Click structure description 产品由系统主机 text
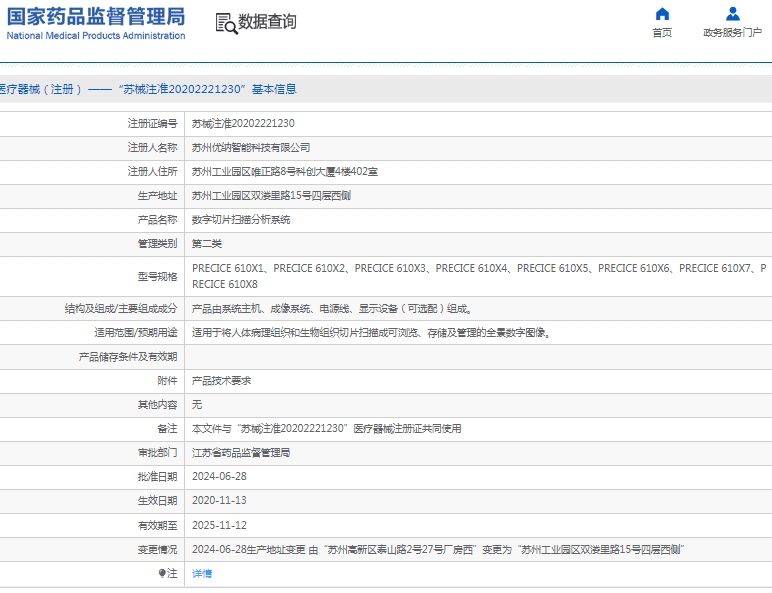 332,309
